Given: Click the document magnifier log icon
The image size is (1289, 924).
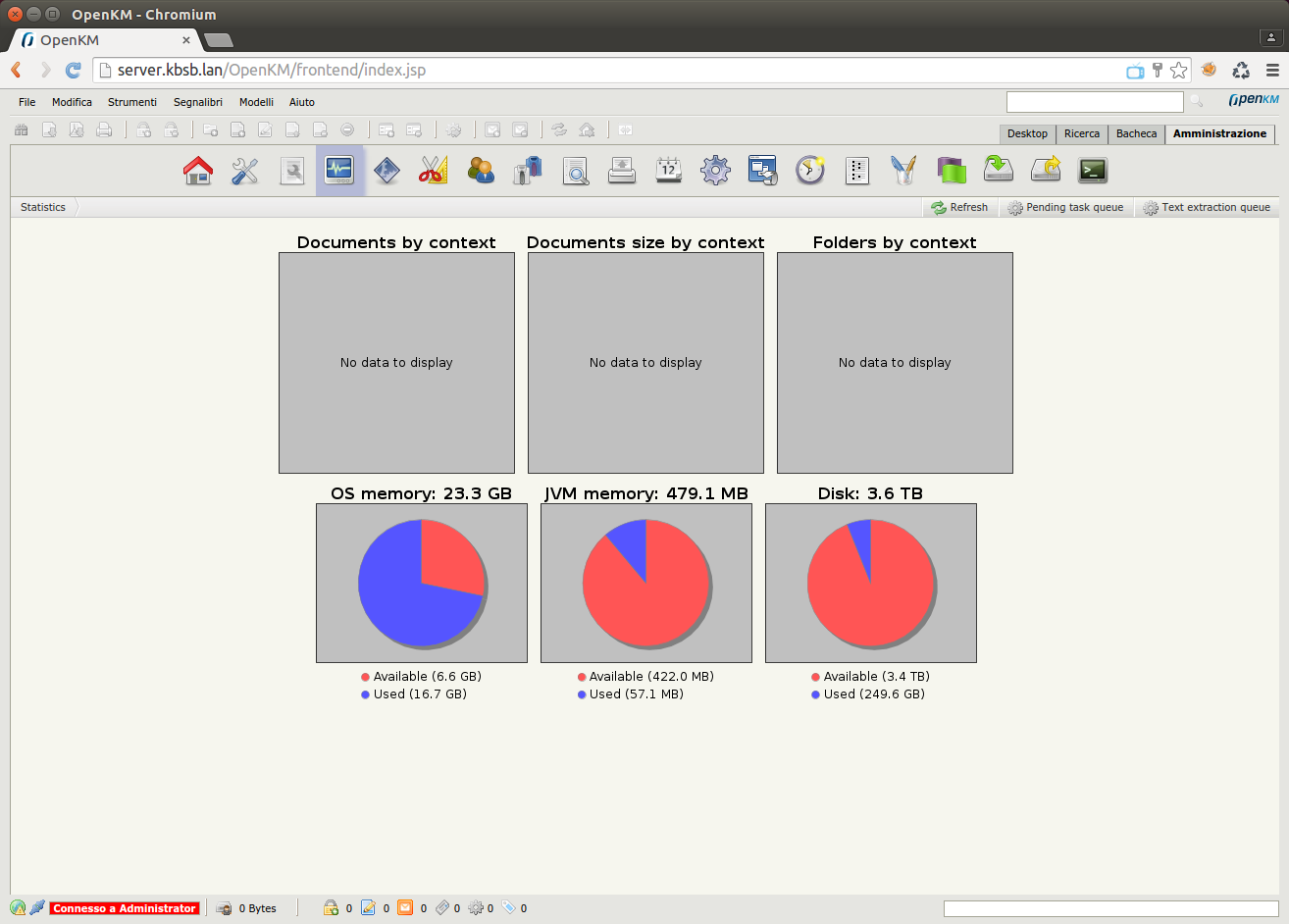Looking at the screenshot, I should (x=575, y=171).
